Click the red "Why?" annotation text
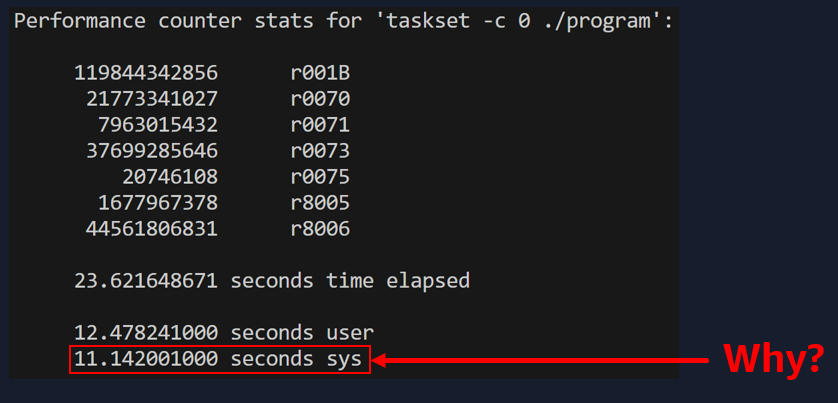The image size is (838, 403). pos(773,359)
